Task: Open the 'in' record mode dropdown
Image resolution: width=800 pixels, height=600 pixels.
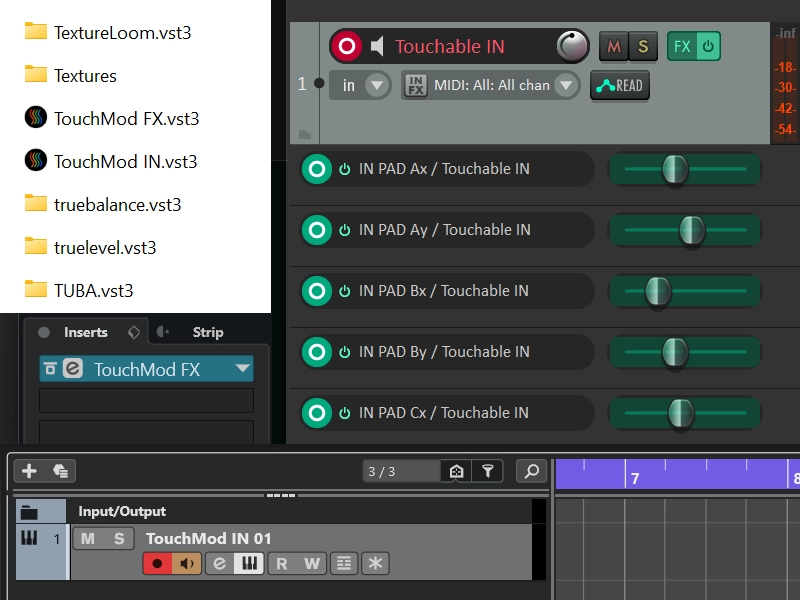Action: [360, 85]
